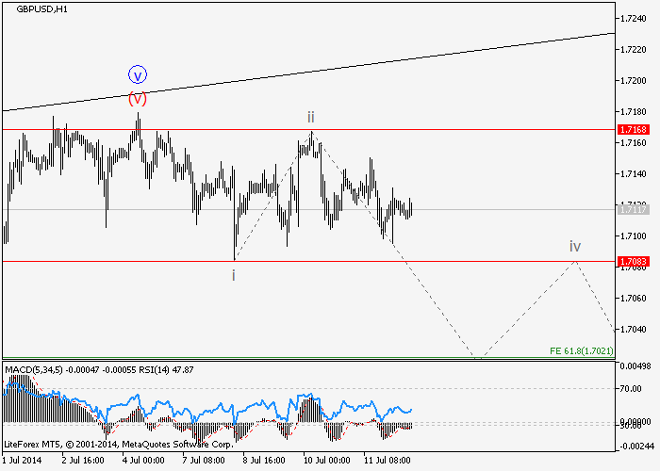Image resolution: width=660 pixels, height=471 pixels.
Task: Select the red 1.7168 price level tag
Action: point(633,130)
